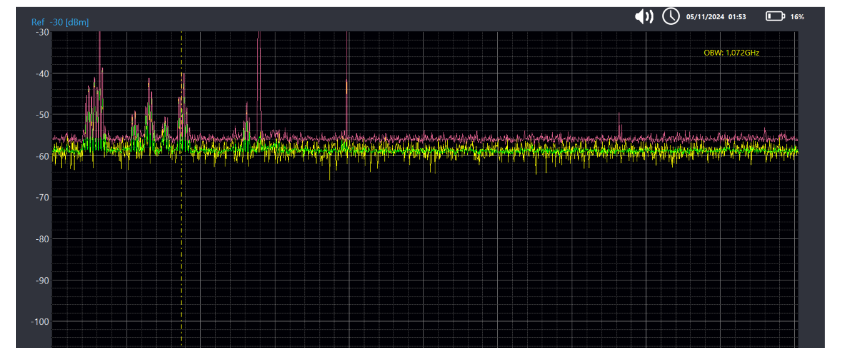Viewport: 842px width, 361px height.
Task: Click the -30 value on the amplitude axis
Action: click(42, 32)
